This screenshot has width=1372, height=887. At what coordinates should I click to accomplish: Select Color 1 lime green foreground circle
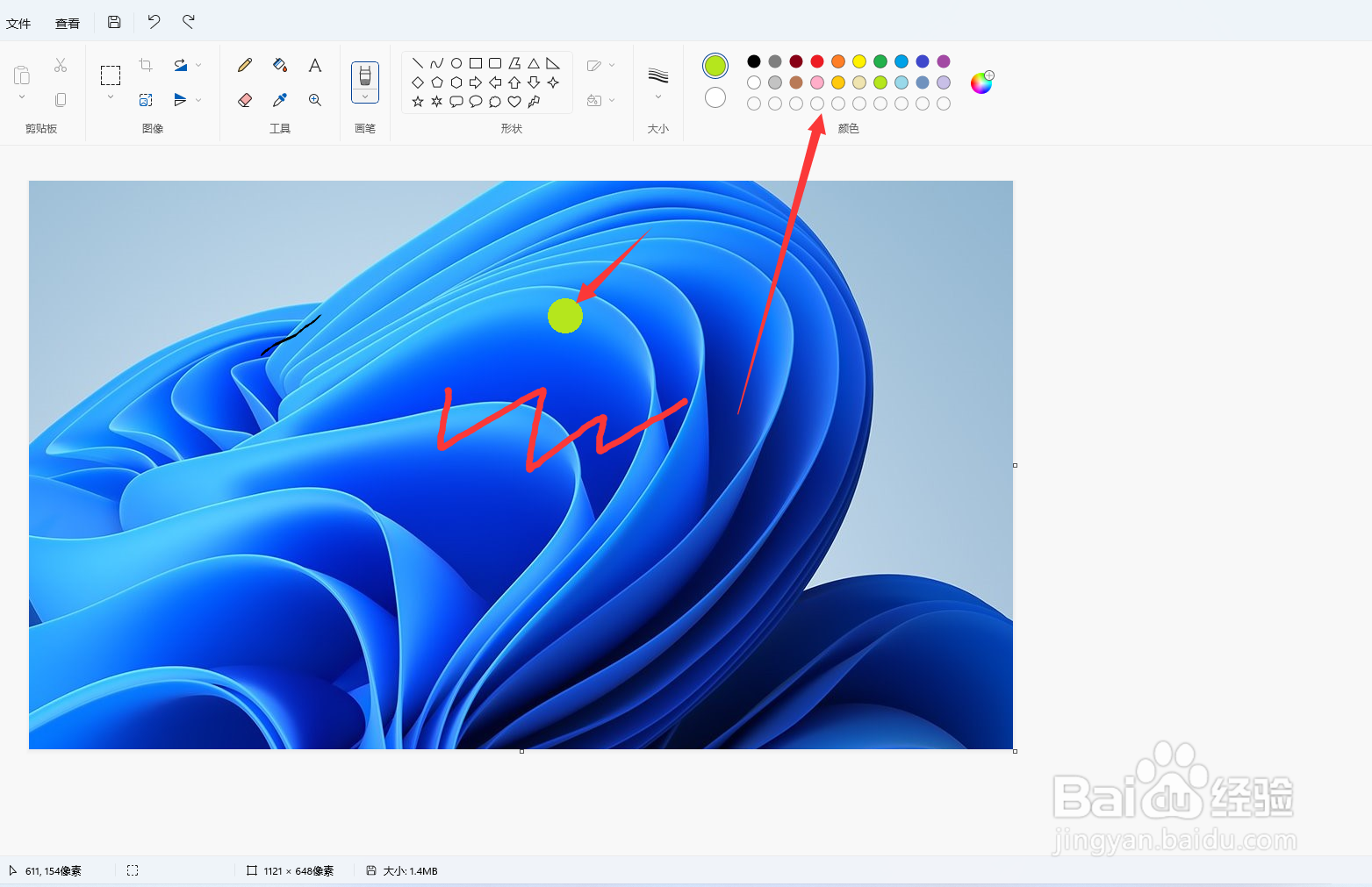tap(715, 65)
